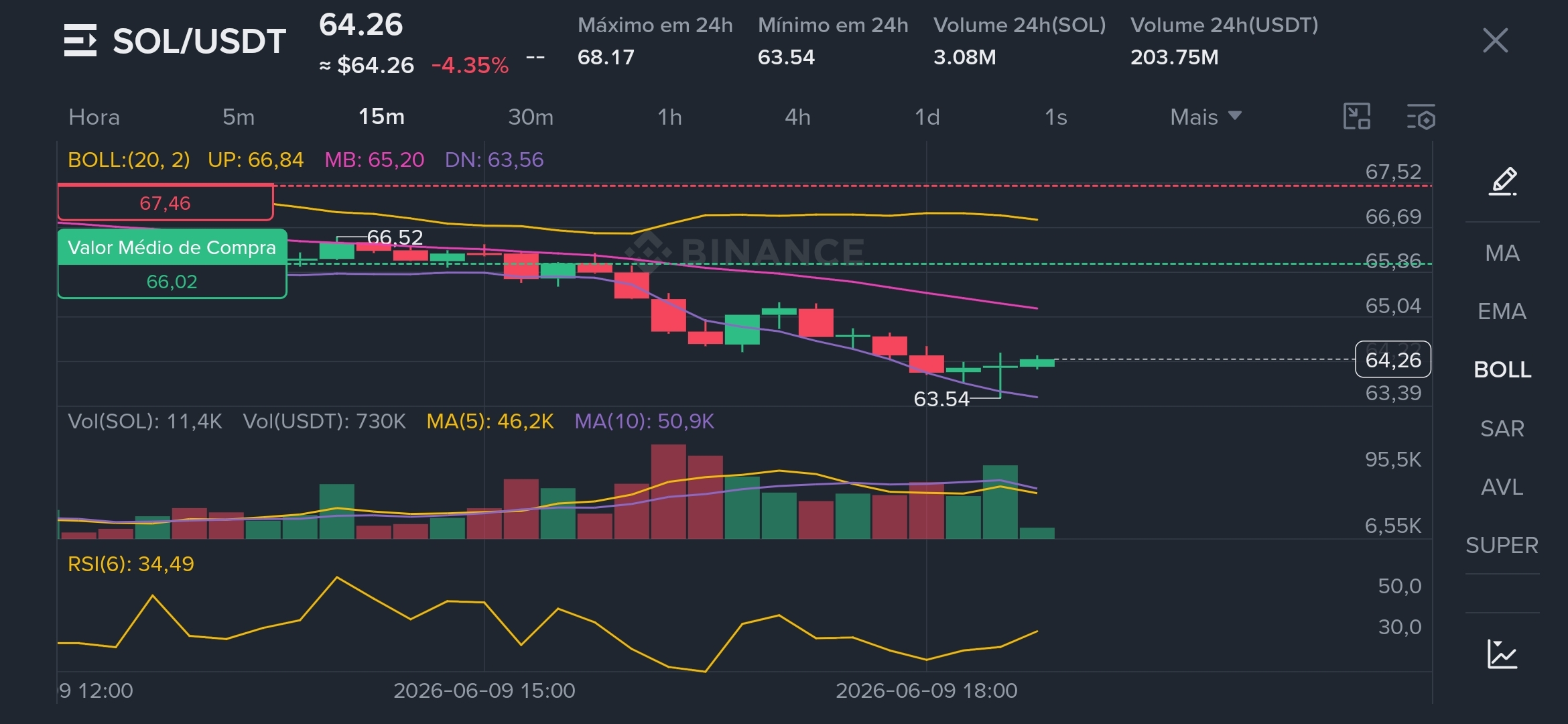Choose the 1s interval
Viewport: 1568px width, 724px height.
coord(1056,117)
